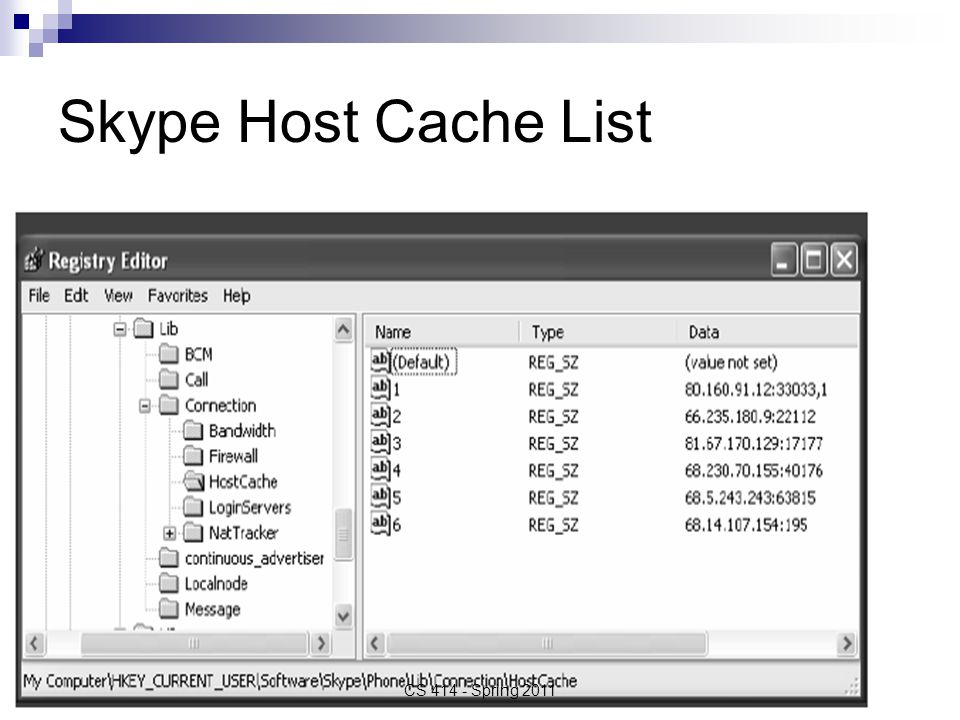This screenshot has height=720, width=960.
Task: Click the values pane horizontal scrollbar thumb
Action: point(547,643)
